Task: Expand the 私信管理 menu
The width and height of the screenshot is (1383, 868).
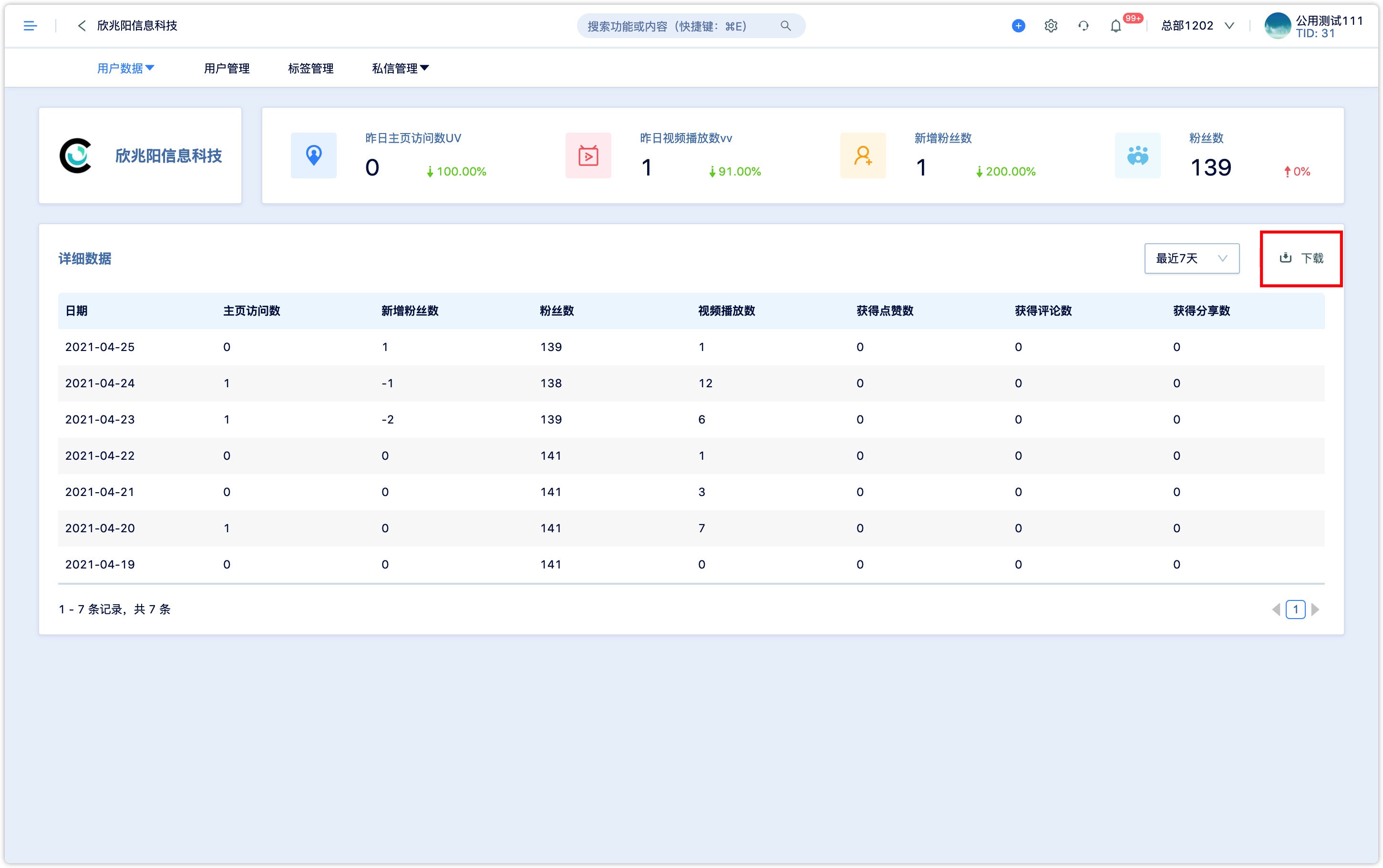Action: coord(400,68)
